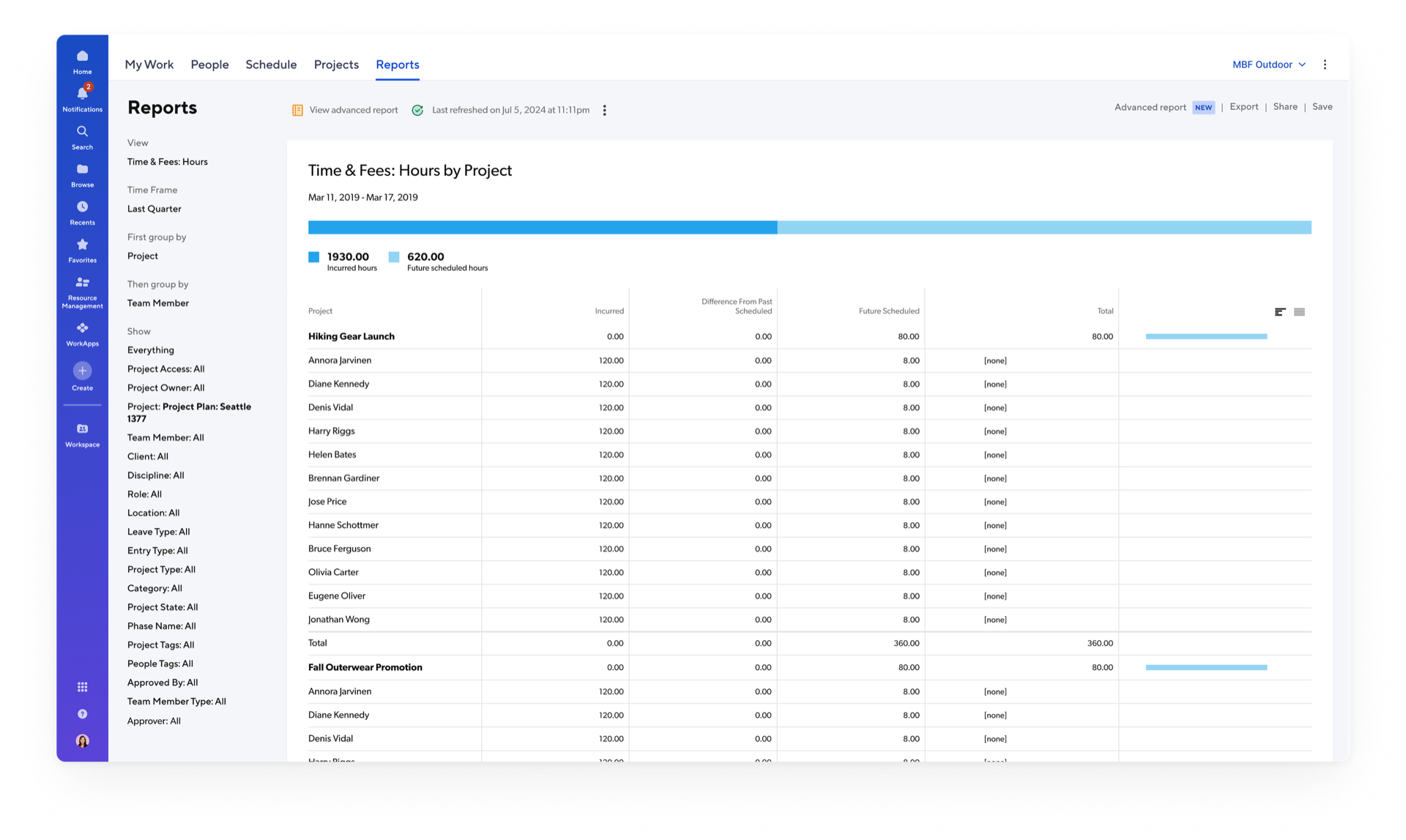1406x840 pixels.
Task: Select the Reports tab
Action: point(398,64)
